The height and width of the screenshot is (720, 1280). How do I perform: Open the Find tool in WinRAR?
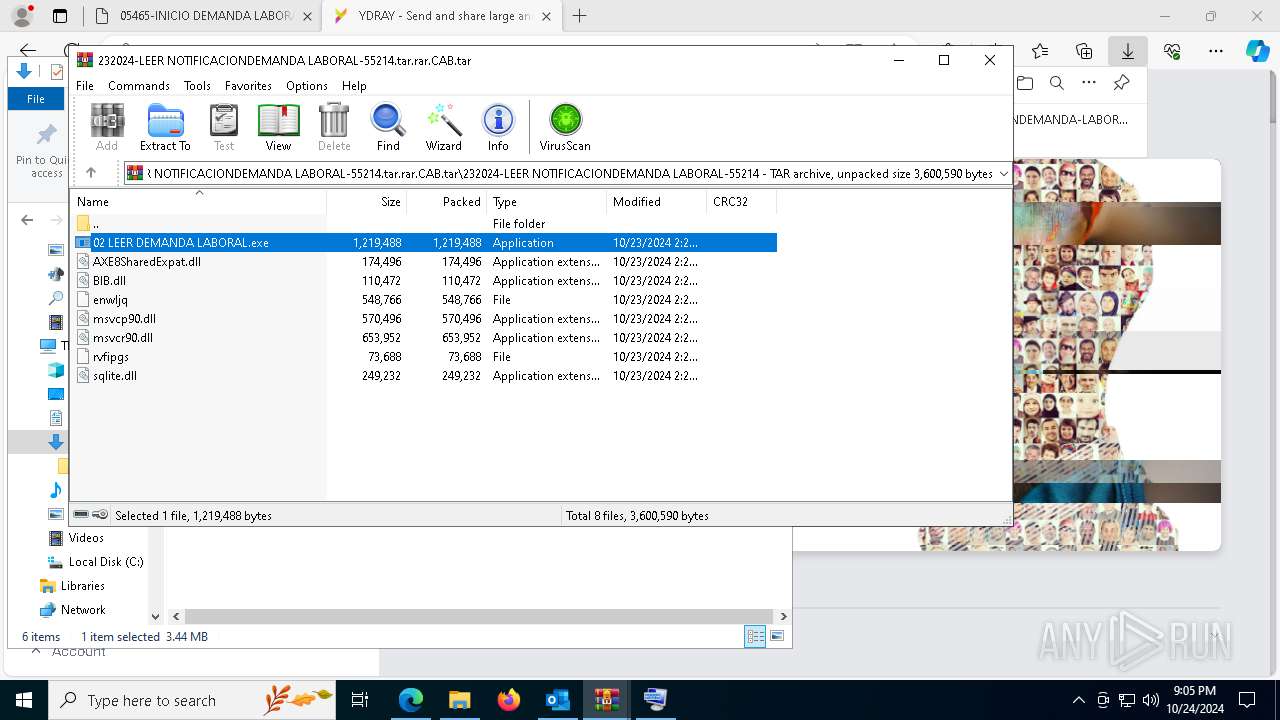388,127
